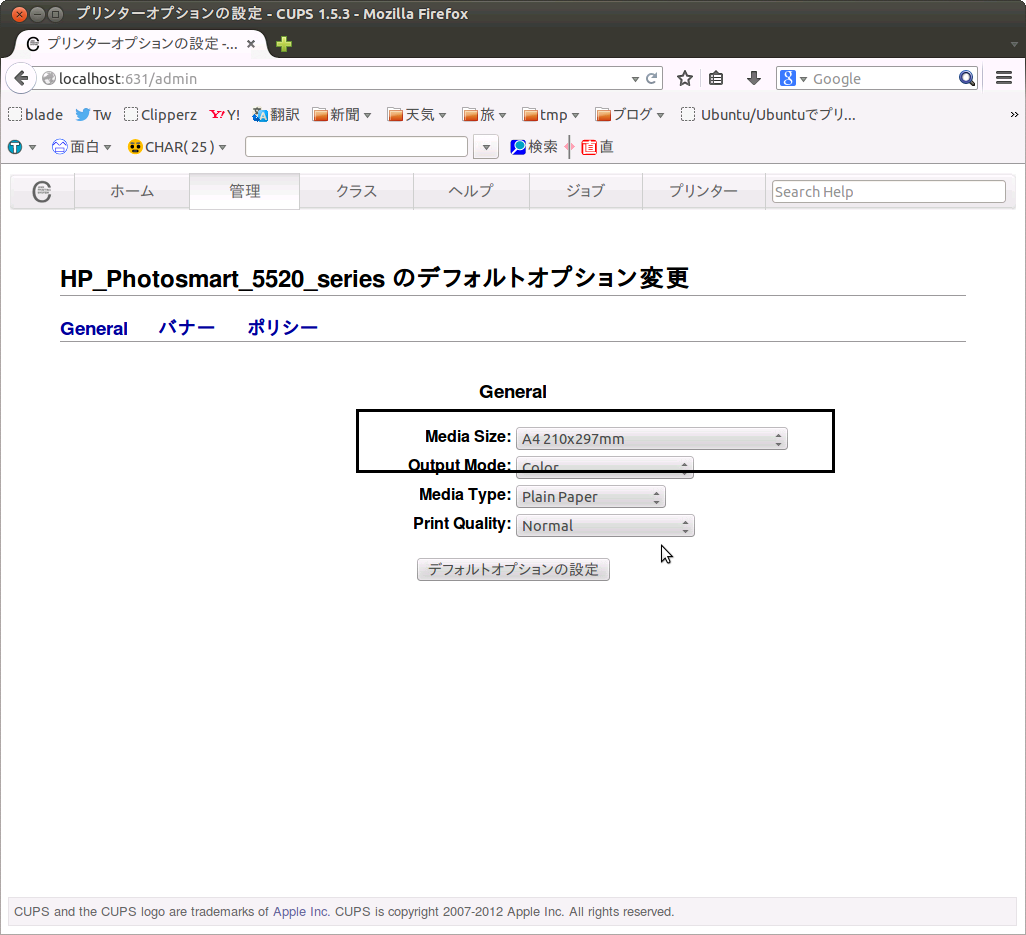Open the URL history dropdown arrow

[635, 79]
